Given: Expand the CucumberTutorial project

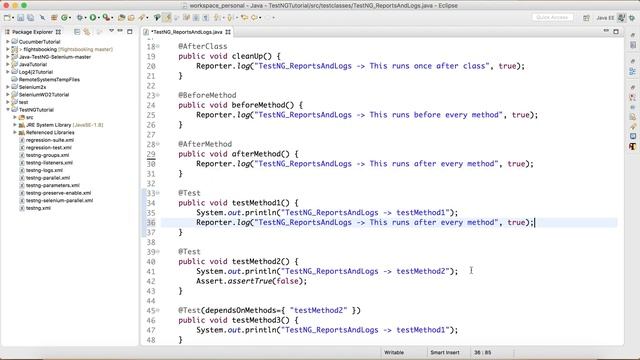Looking at the screenshot, I should (8, 42).
